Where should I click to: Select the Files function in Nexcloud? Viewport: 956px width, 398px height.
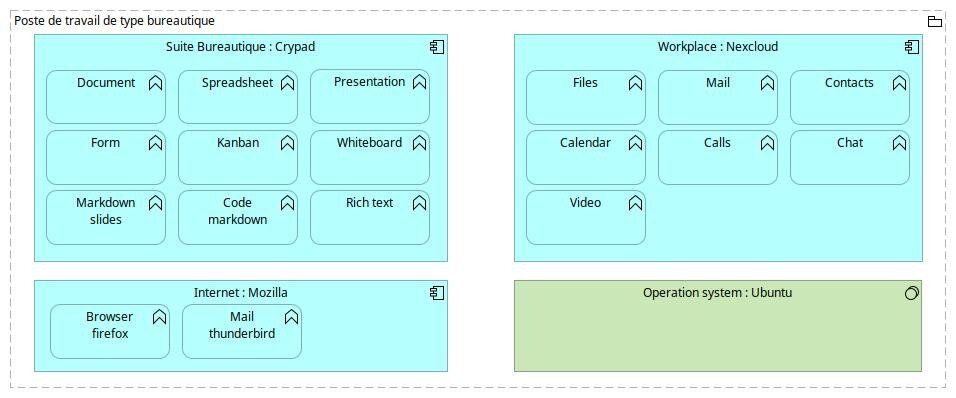[x=586, y=98]
